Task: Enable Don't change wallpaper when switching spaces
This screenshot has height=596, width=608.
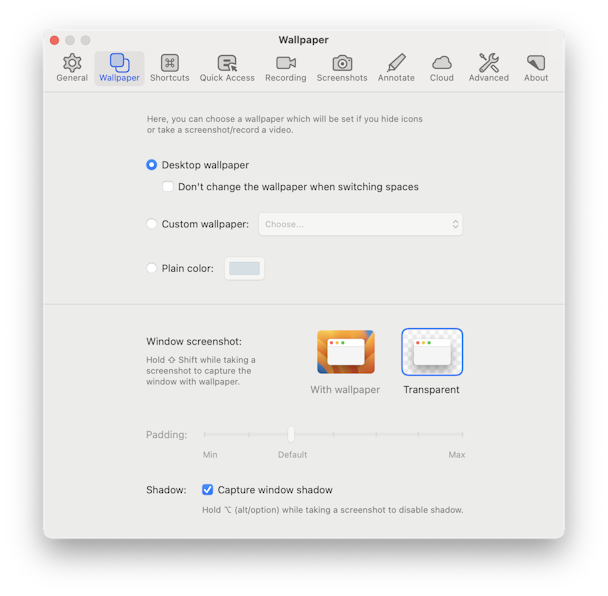Action: (168, 187)
